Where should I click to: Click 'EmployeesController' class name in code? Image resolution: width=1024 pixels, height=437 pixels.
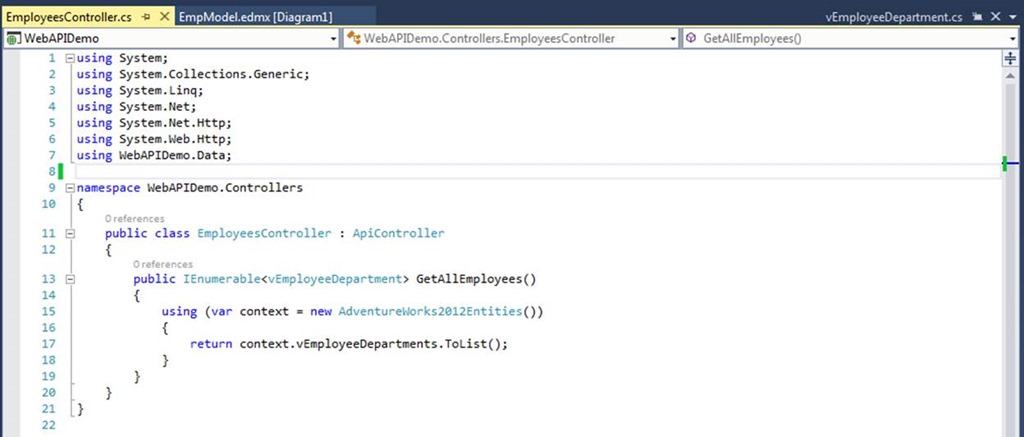point(264,233)
